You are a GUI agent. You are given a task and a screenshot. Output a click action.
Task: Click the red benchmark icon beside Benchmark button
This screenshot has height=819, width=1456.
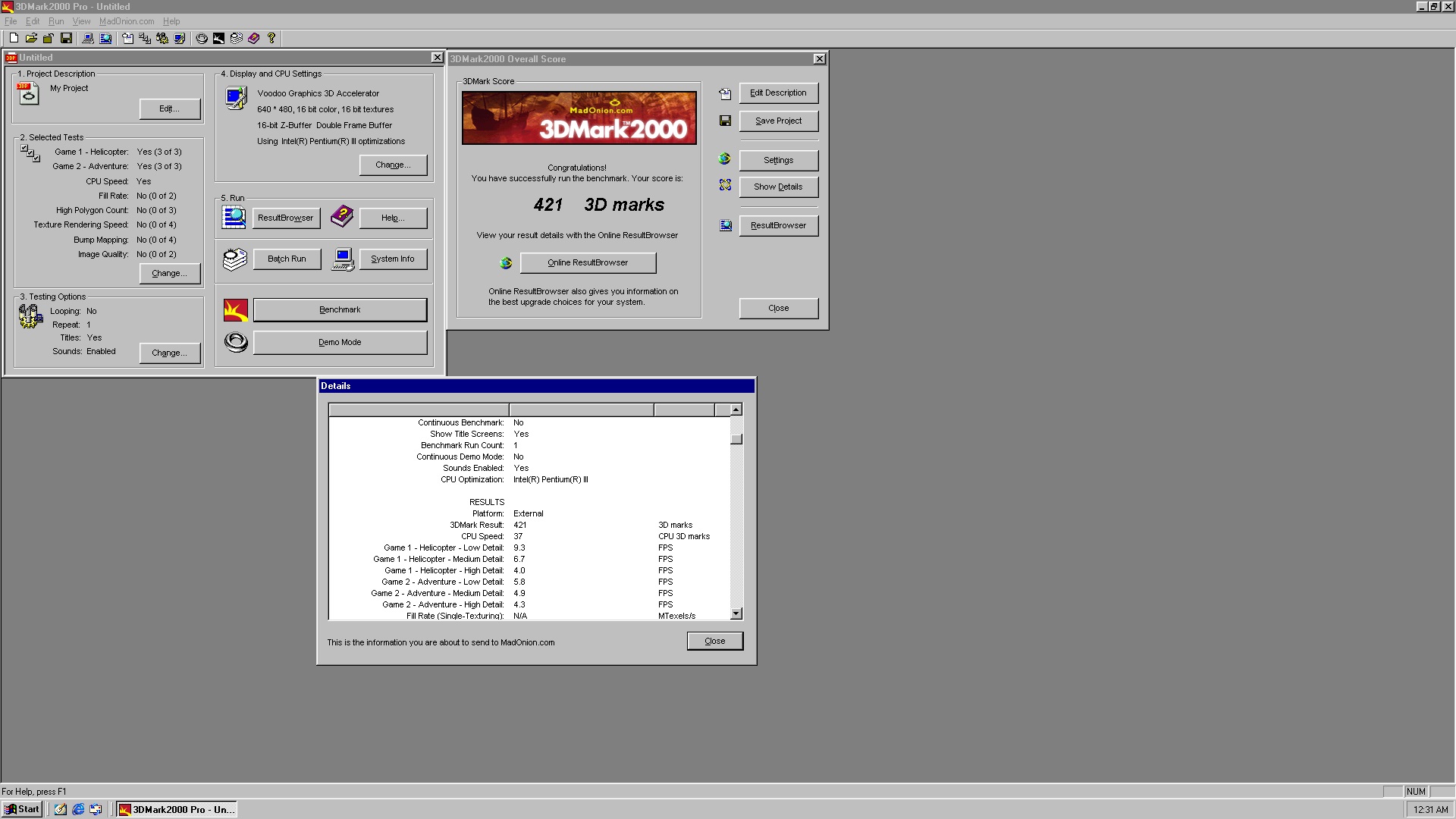pos(236,310)
